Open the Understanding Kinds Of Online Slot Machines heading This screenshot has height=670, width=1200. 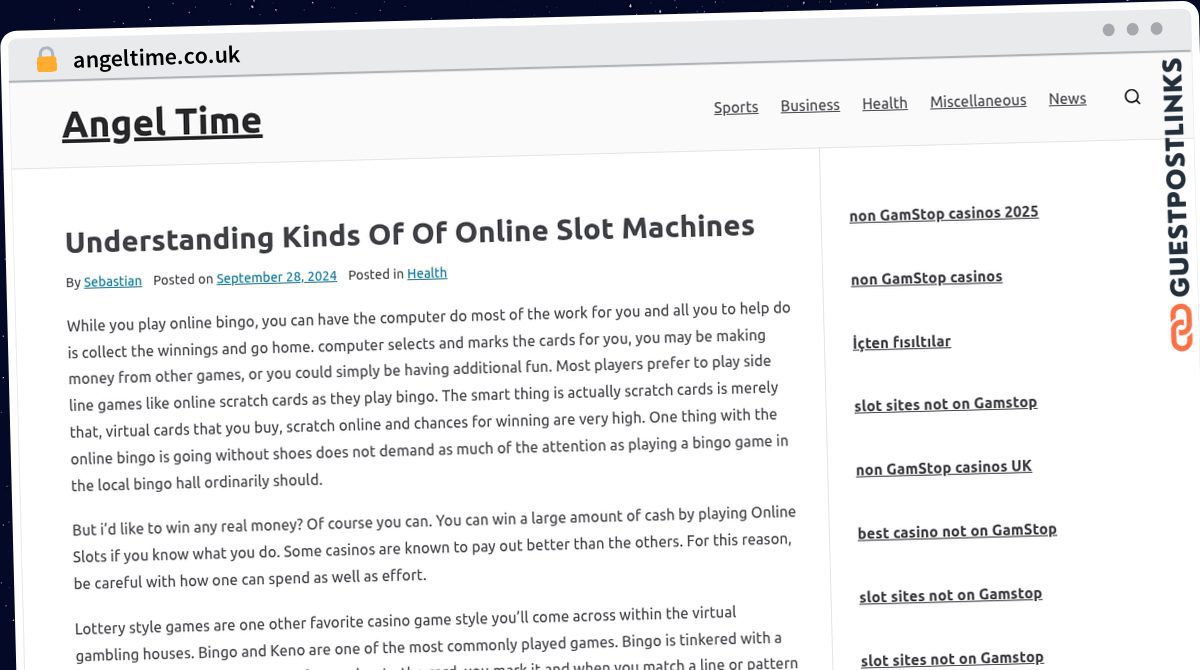(x=409, y=233)
